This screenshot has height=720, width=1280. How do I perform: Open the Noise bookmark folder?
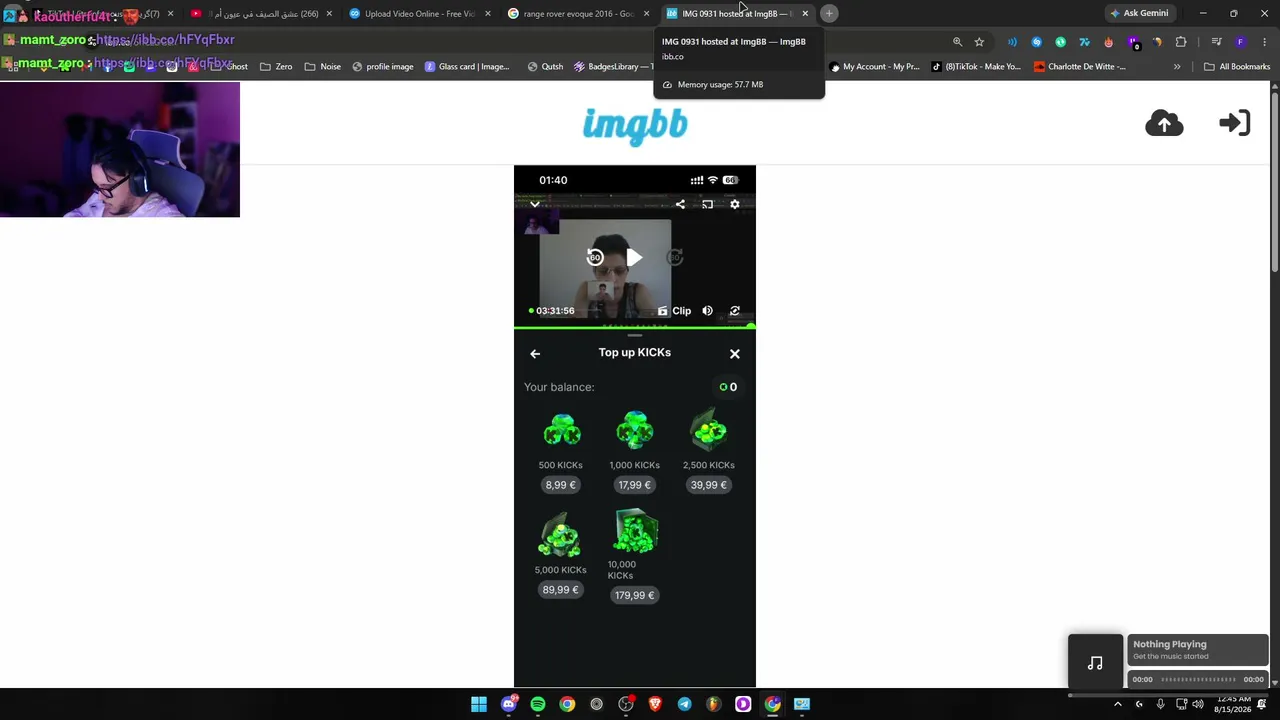tap(322, 67)
